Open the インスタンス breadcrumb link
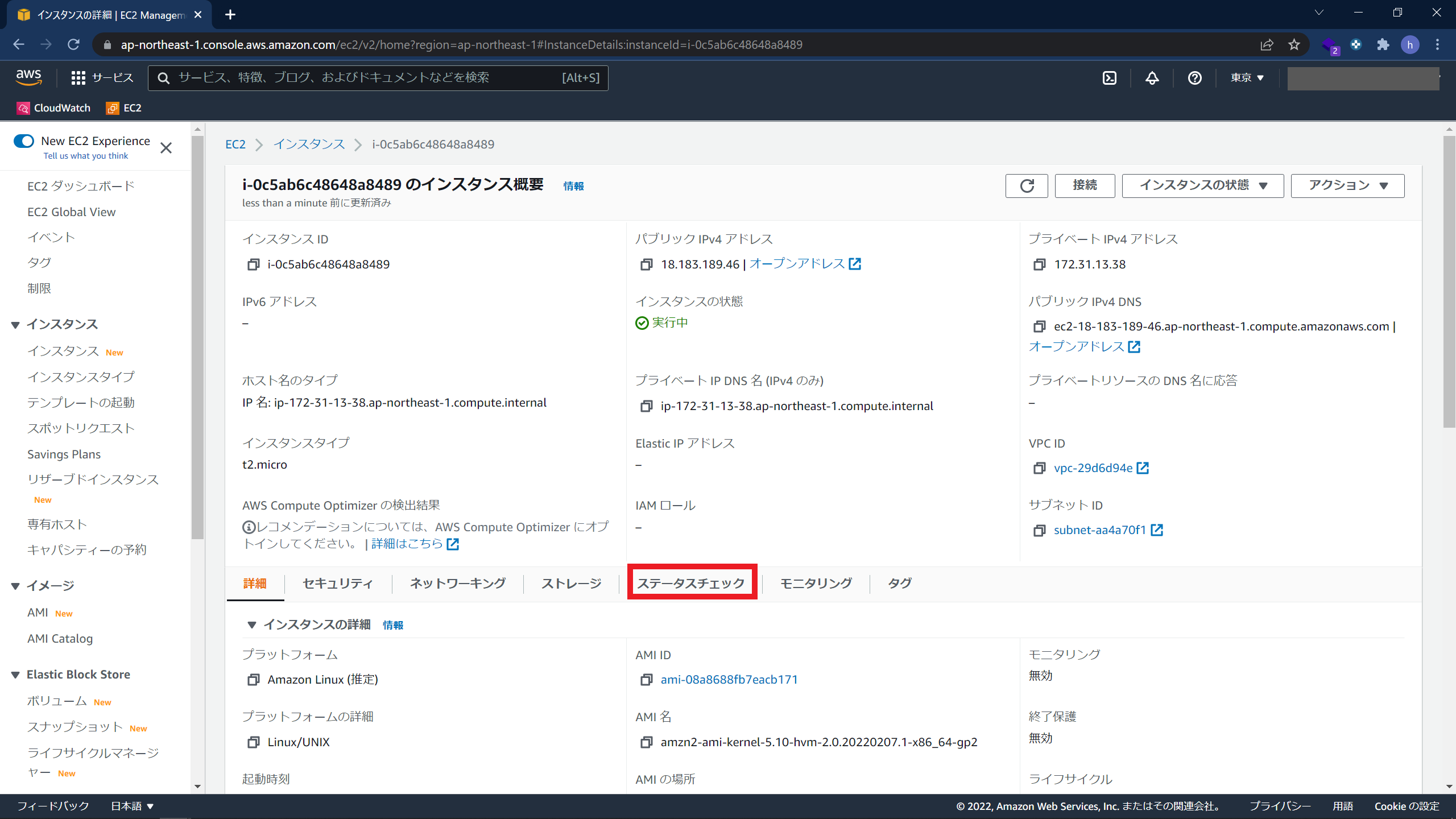Viewport: 1456px width, 819px height. [309, 144]
